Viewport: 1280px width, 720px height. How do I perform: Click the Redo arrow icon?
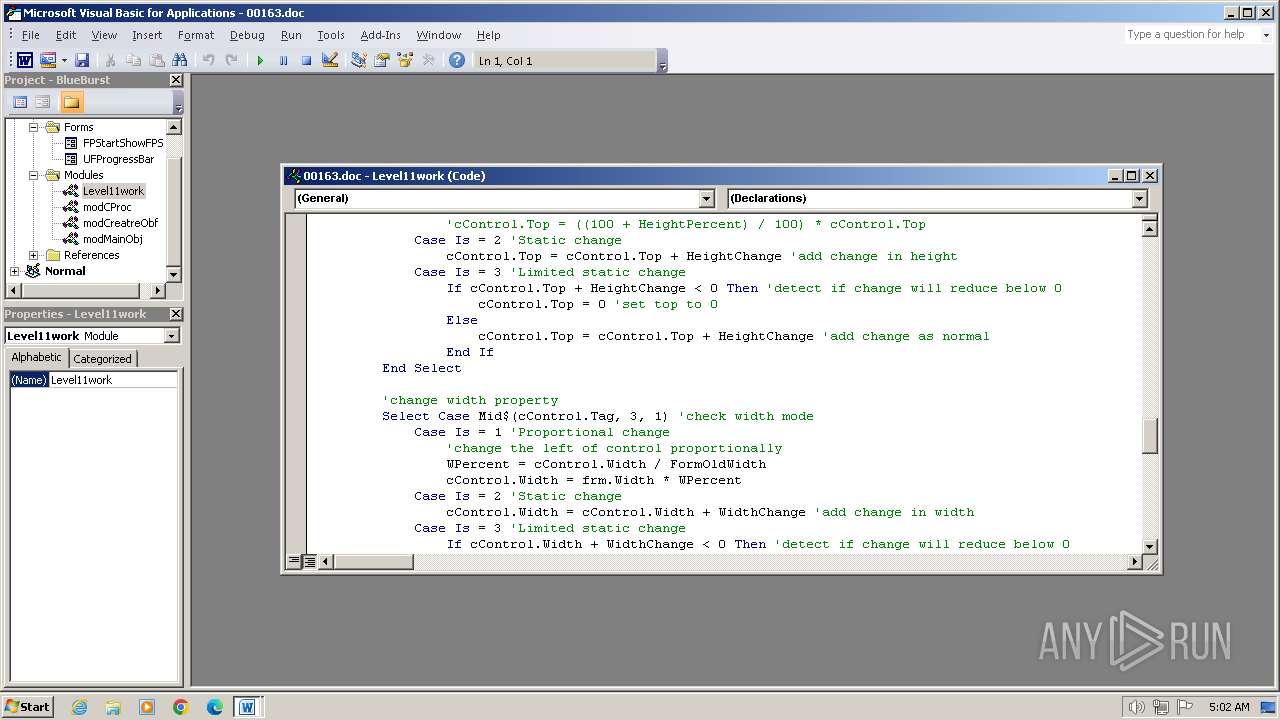click(231, 61)
